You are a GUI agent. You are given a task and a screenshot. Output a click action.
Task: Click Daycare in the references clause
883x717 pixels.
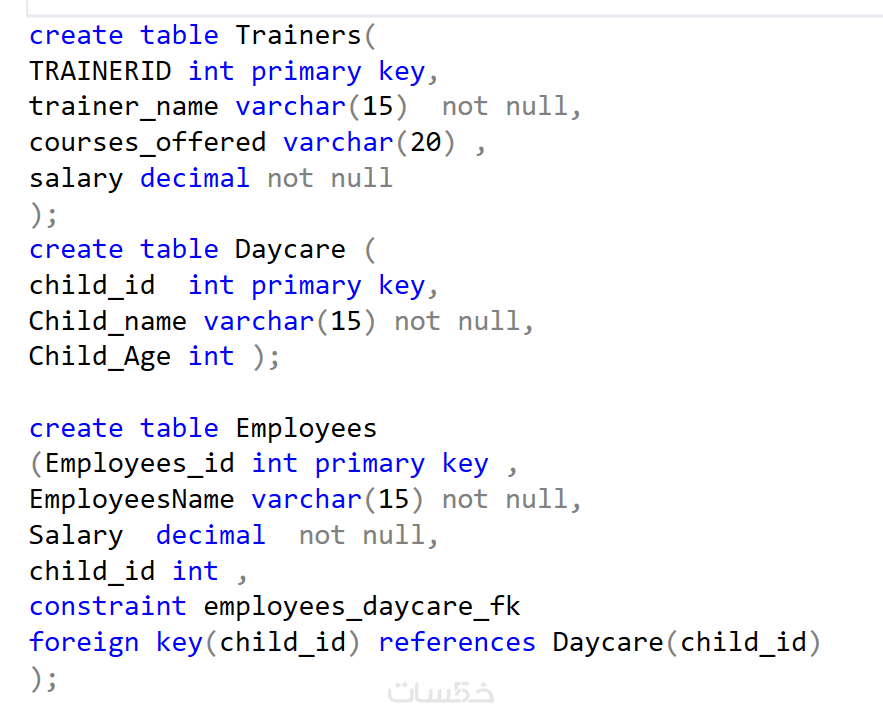[607, 642]
